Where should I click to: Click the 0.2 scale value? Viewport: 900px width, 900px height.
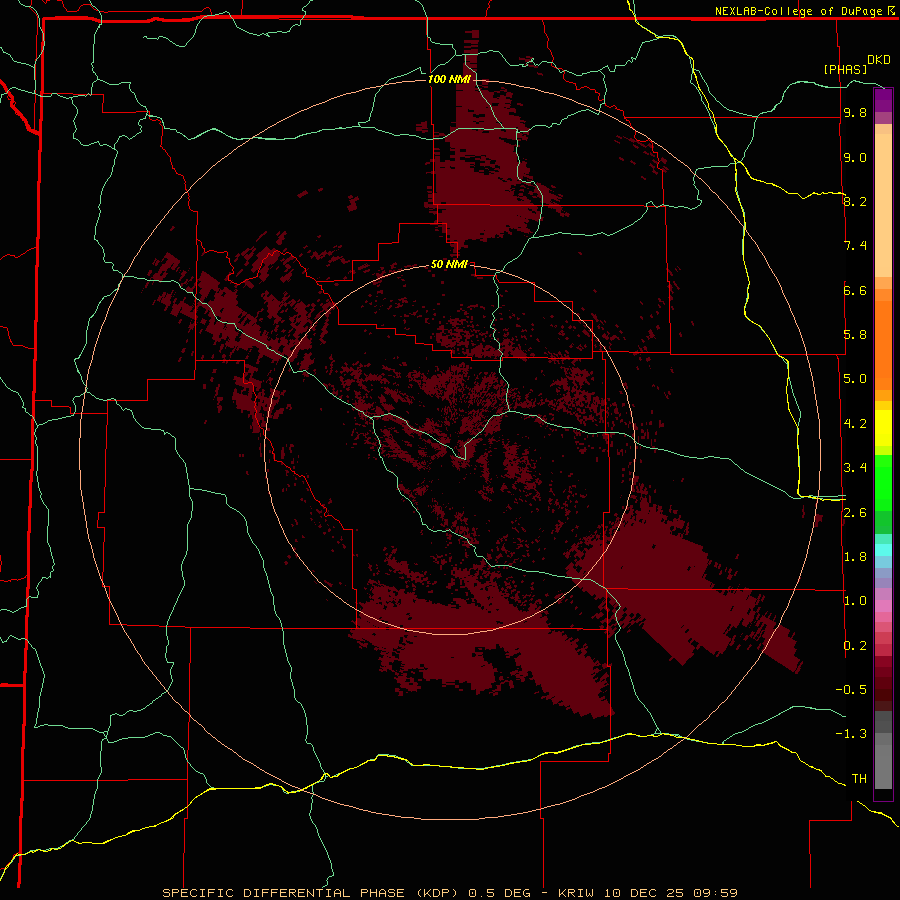tap(855, 646)
